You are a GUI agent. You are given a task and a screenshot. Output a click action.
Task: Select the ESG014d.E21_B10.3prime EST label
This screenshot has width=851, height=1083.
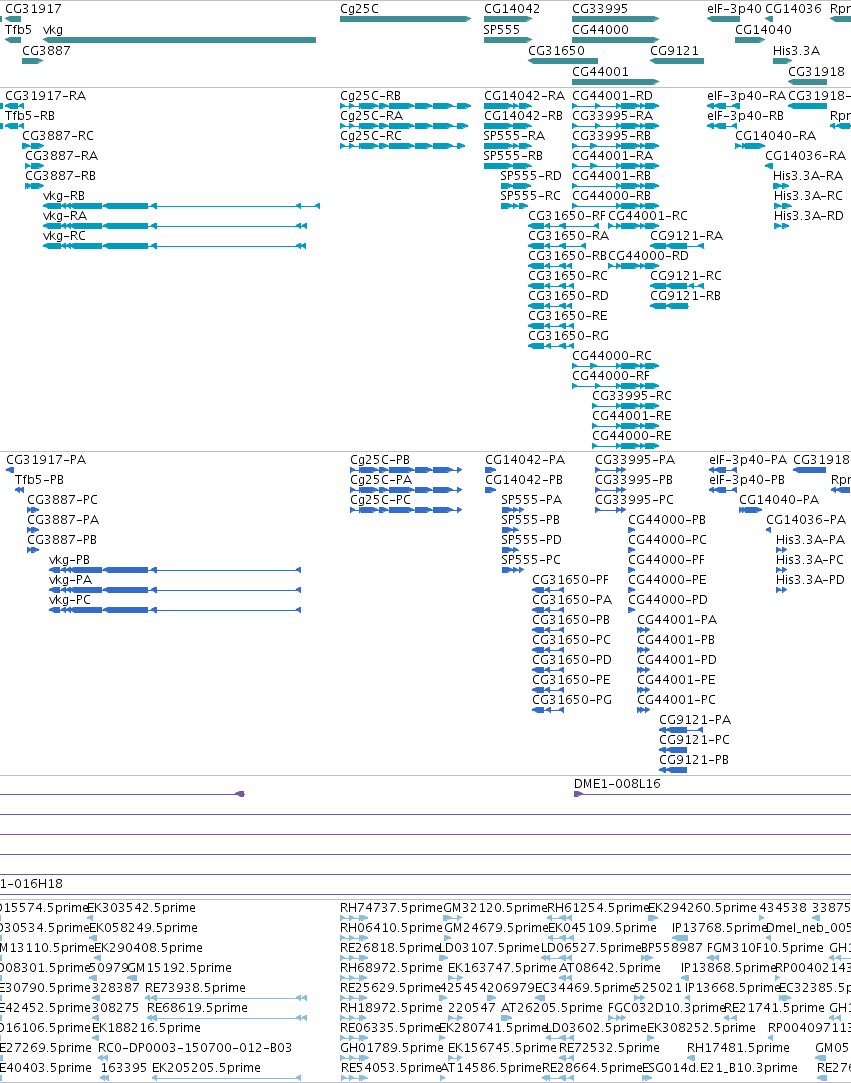pyautogui.click(x=720, y=1068)
